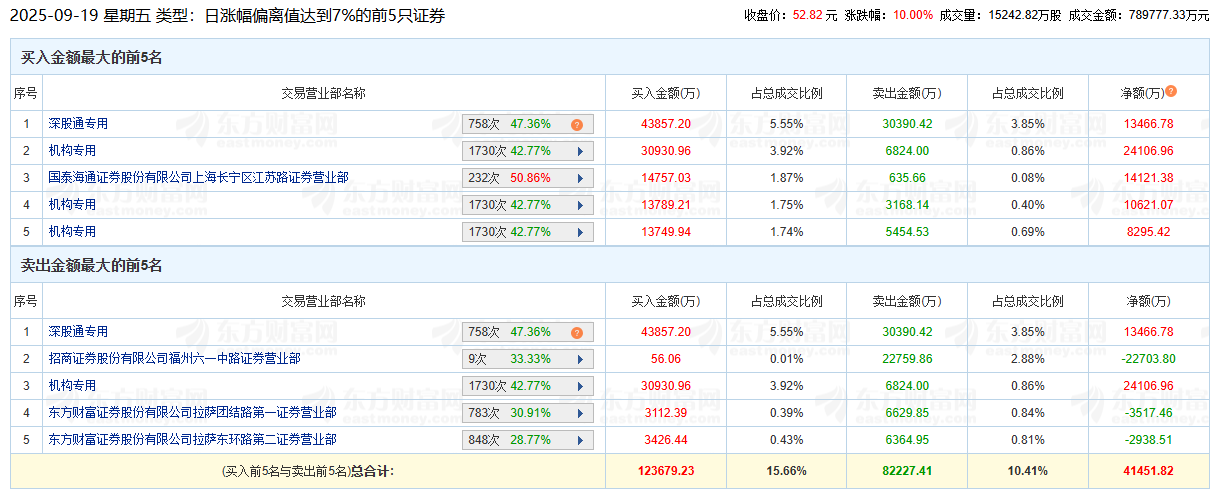Open 招商证券福州六一中路证券营业部 link
This screenshot has width=1223, height=496.
[174, 358]
